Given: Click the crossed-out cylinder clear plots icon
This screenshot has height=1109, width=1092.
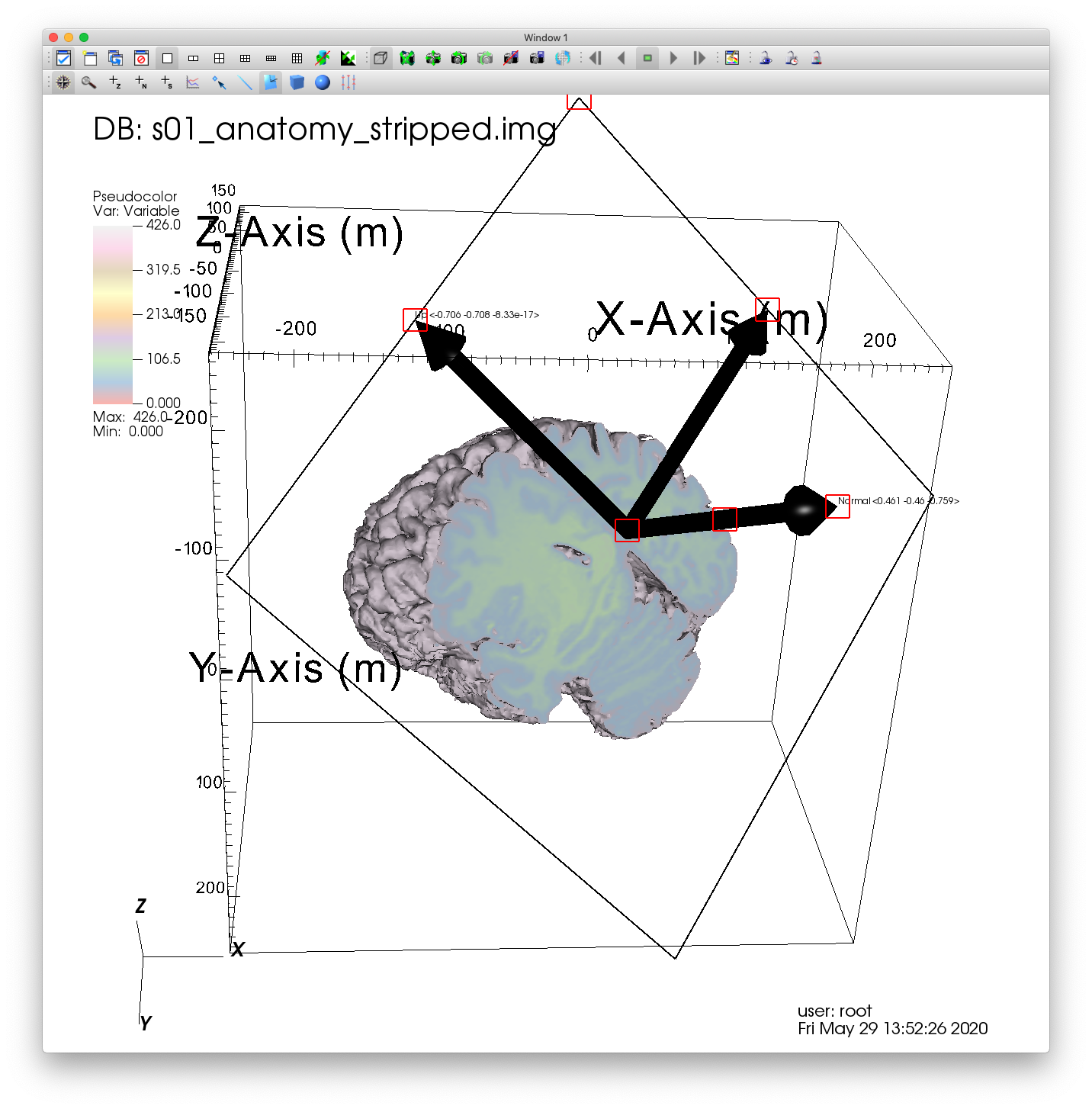Looking at the screenshot, I should 323,59.
